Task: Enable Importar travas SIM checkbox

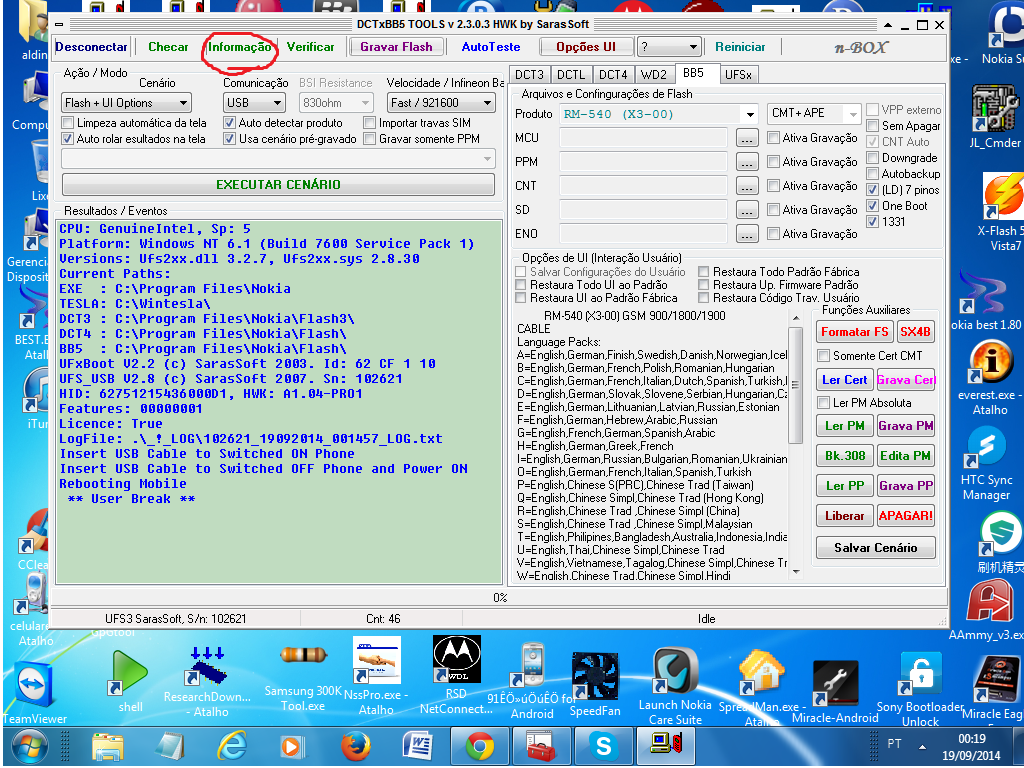Action: point(370,123)
